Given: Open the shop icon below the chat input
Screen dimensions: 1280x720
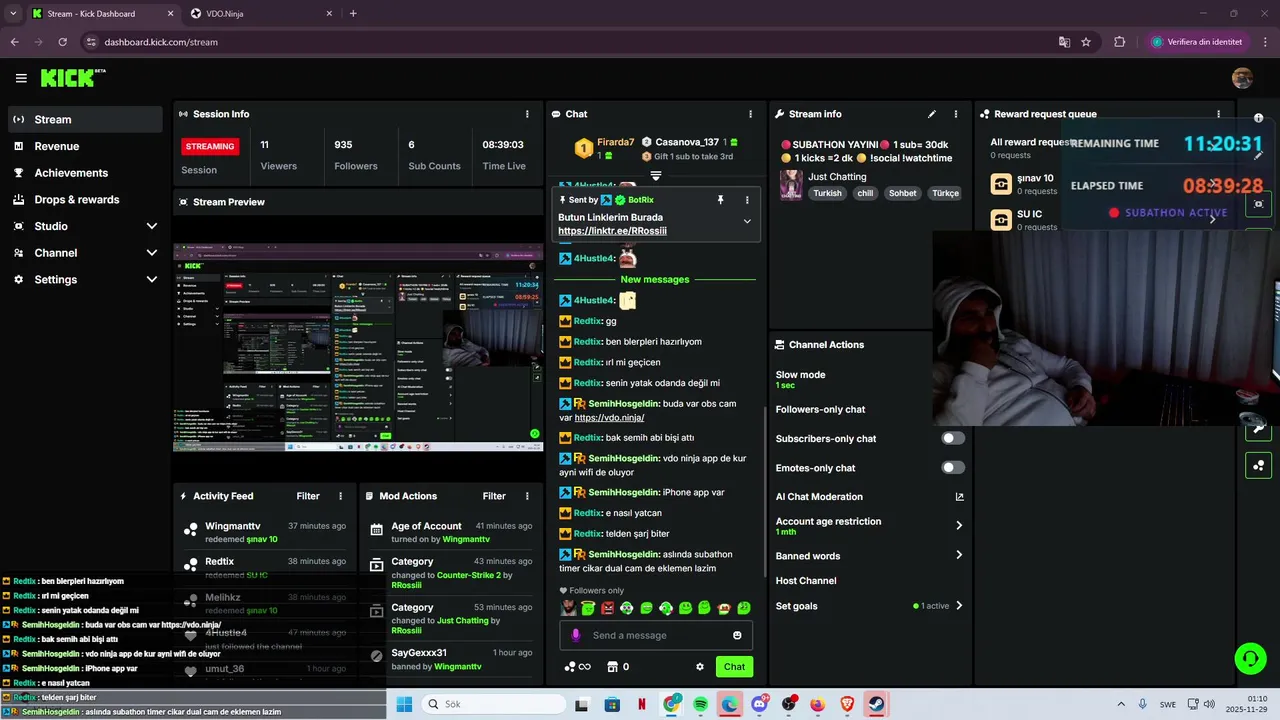Looking at the screenshot, I should point(612,667).
